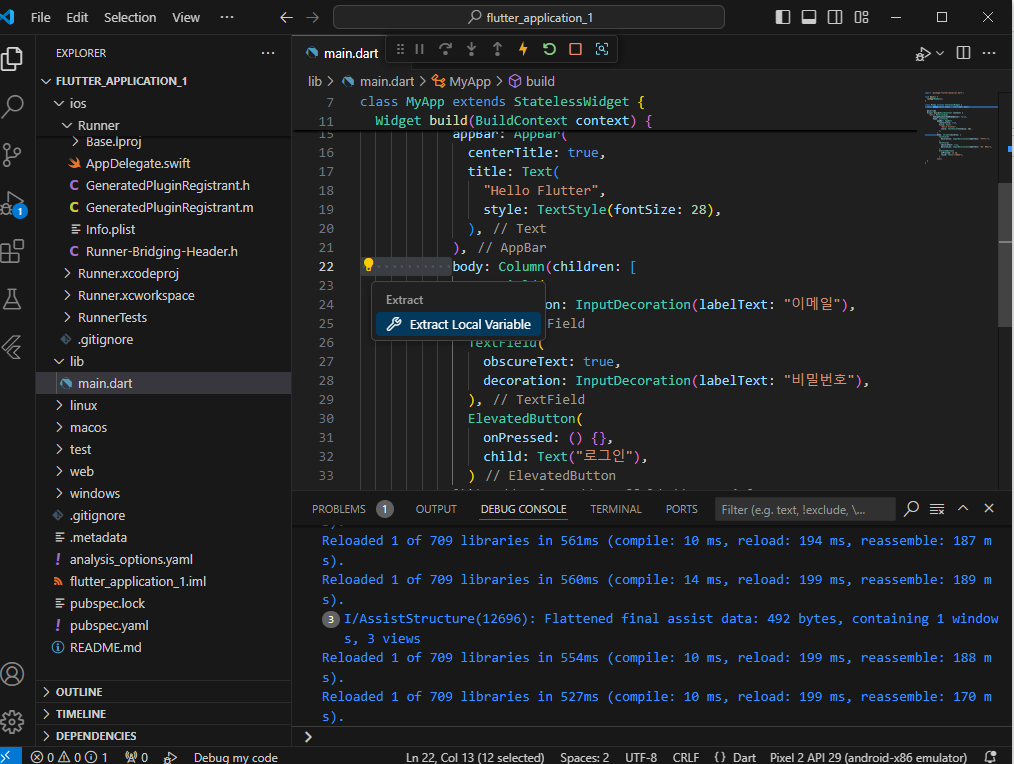The width and height of the screenshot is (1014, 764).
Task: Maximize the panel size chevron
Action: click(963, 508)
